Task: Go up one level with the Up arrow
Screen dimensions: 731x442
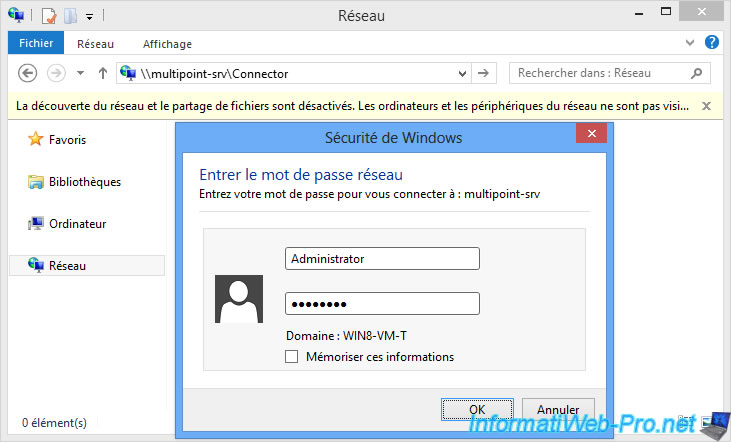Action: 103,73
